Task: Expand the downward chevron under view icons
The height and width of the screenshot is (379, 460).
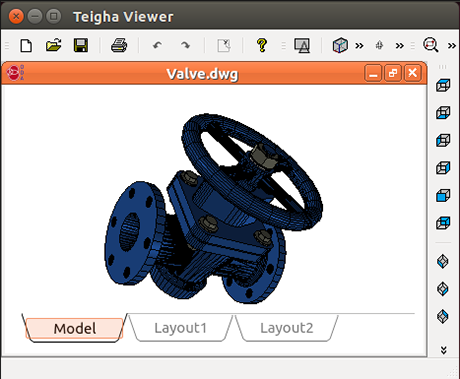Action: (443, 350)
